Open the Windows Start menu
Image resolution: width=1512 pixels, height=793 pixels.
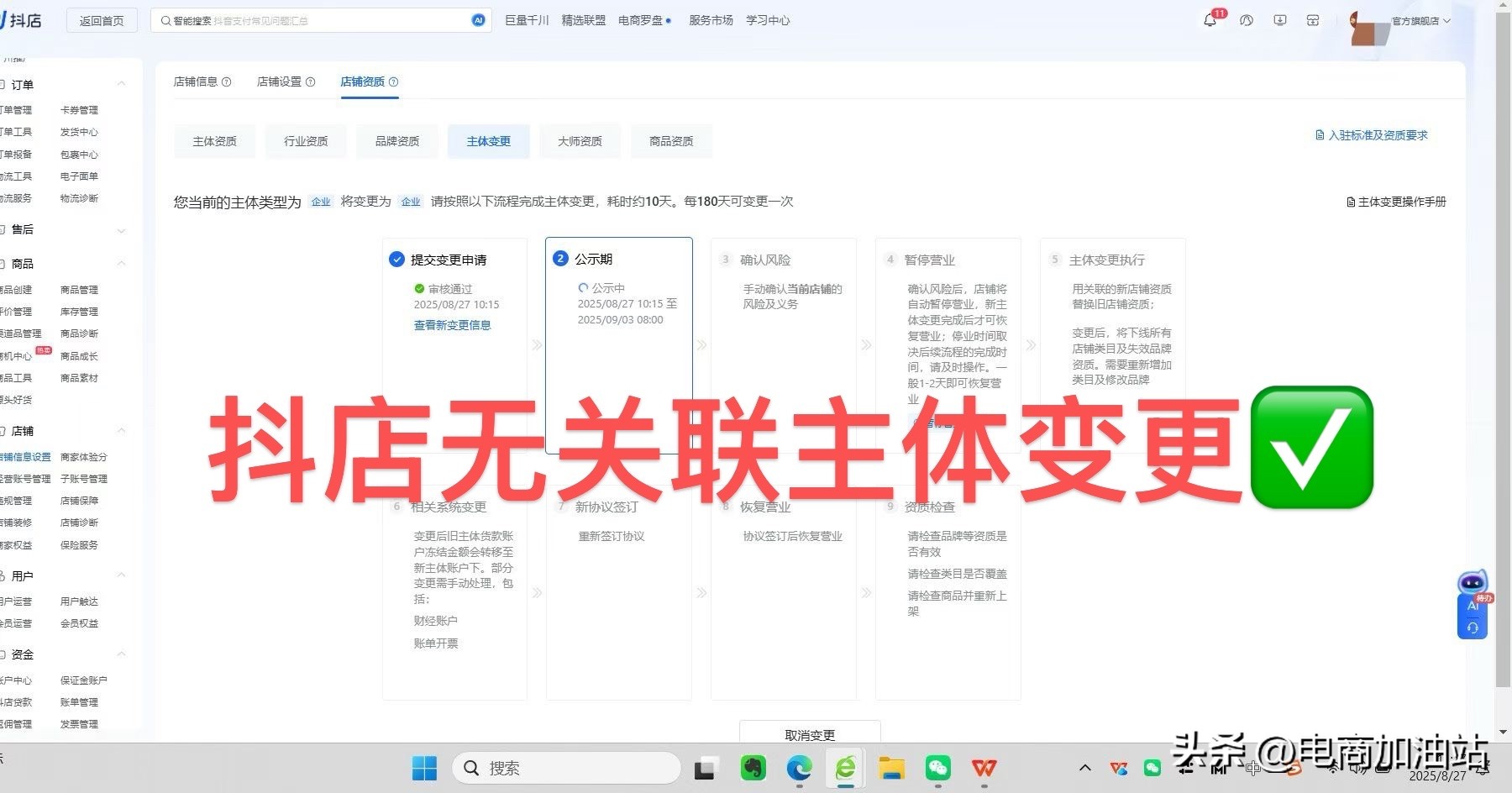pos(424,768)
